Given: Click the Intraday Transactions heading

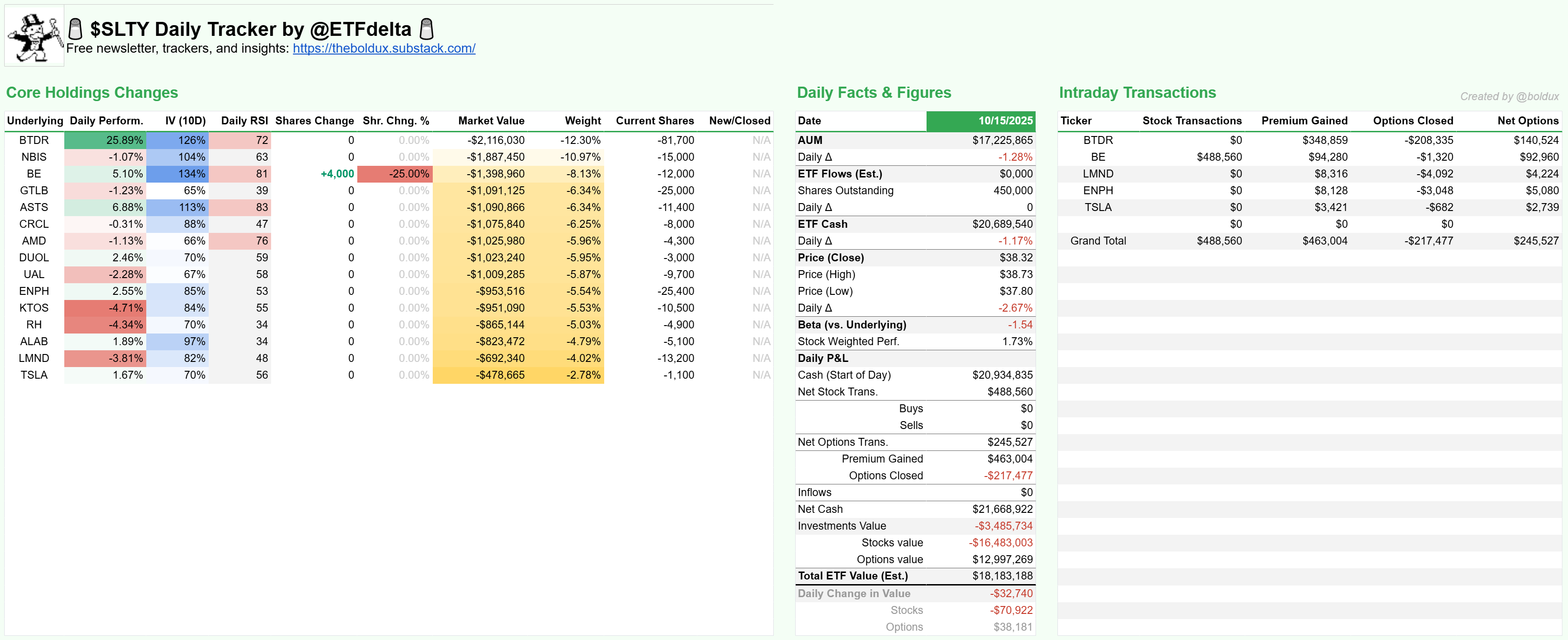Looking at the screenshot, I should 1137,93.
